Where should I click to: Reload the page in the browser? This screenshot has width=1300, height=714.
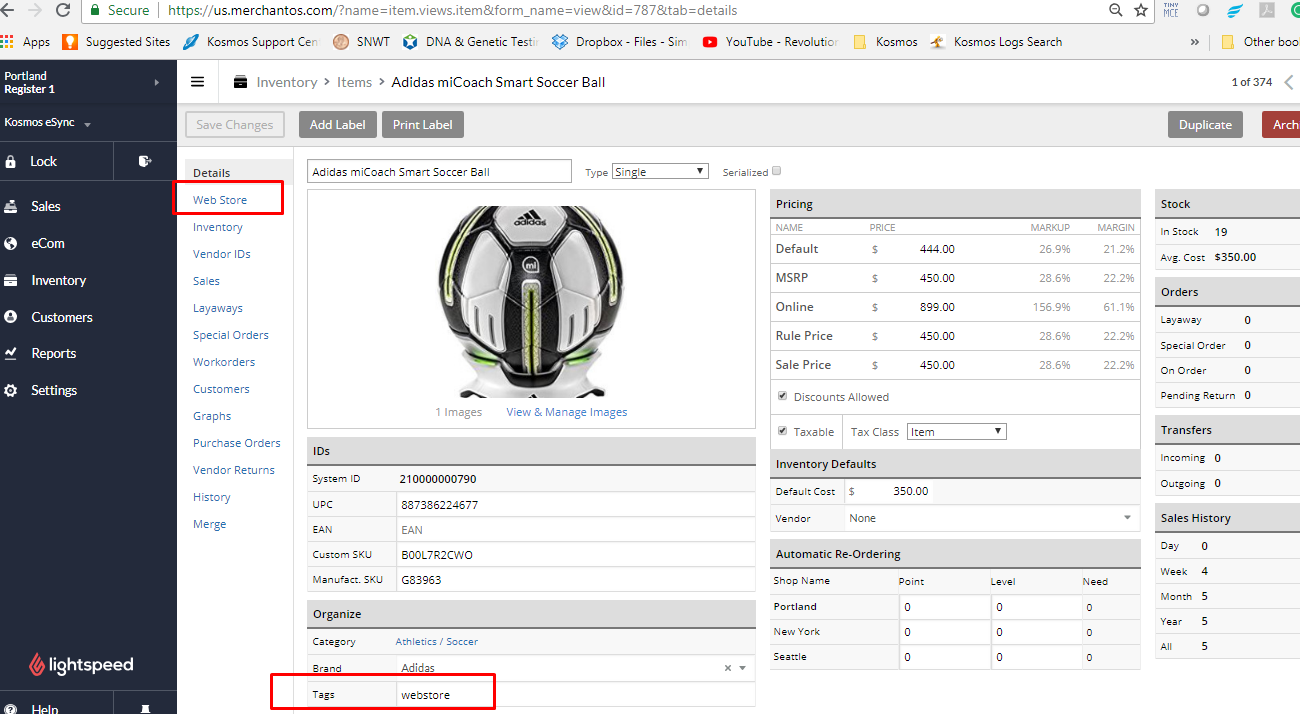[63, 10]
